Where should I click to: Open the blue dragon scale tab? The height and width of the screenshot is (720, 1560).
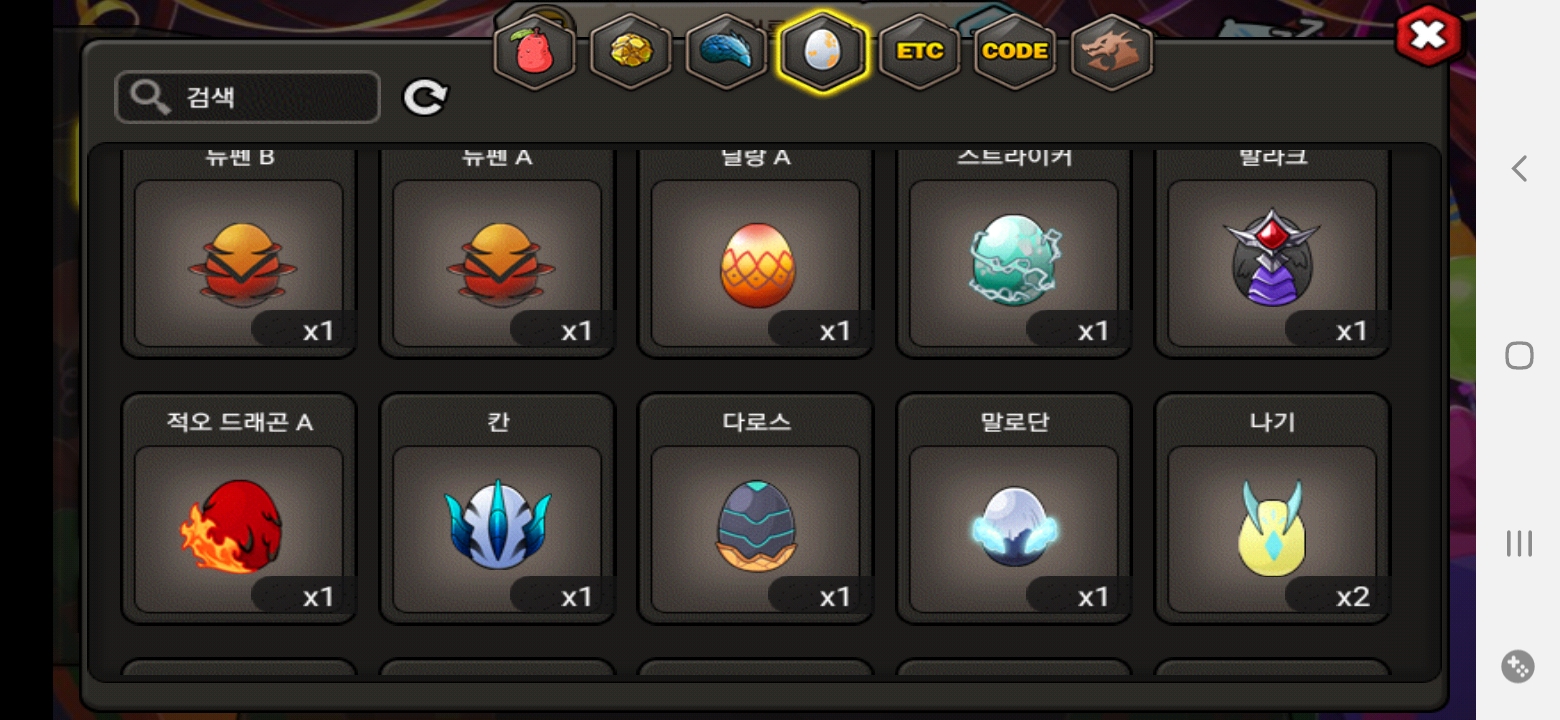[727, 52]
